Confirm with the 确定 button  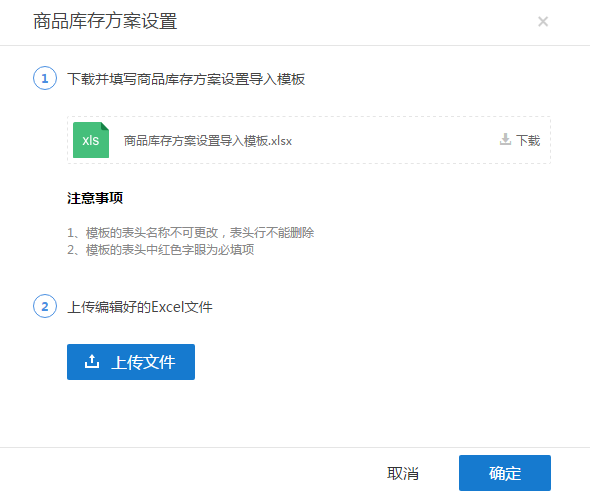(x=505, y=473)
